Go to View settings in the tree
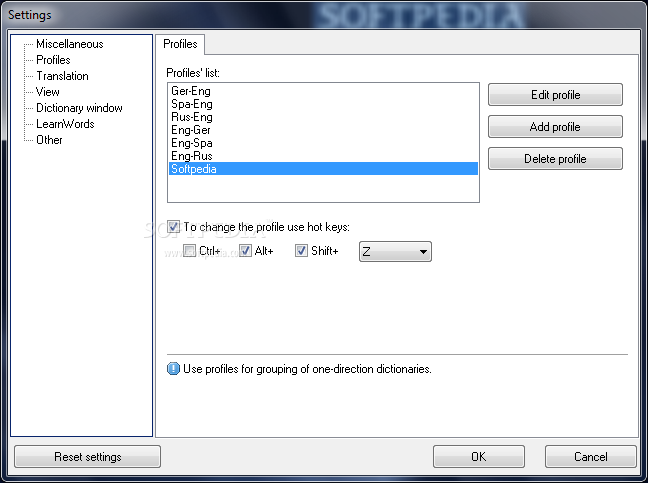Viewport: 648px width, 483px height. [x=48, y=92]
